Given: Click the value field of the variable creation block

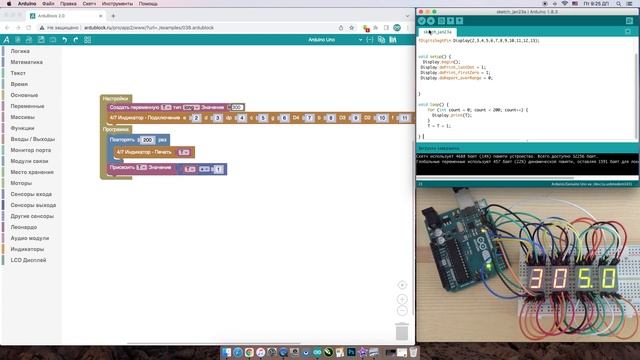Looking at the screenshot, I should pos(236,107).
